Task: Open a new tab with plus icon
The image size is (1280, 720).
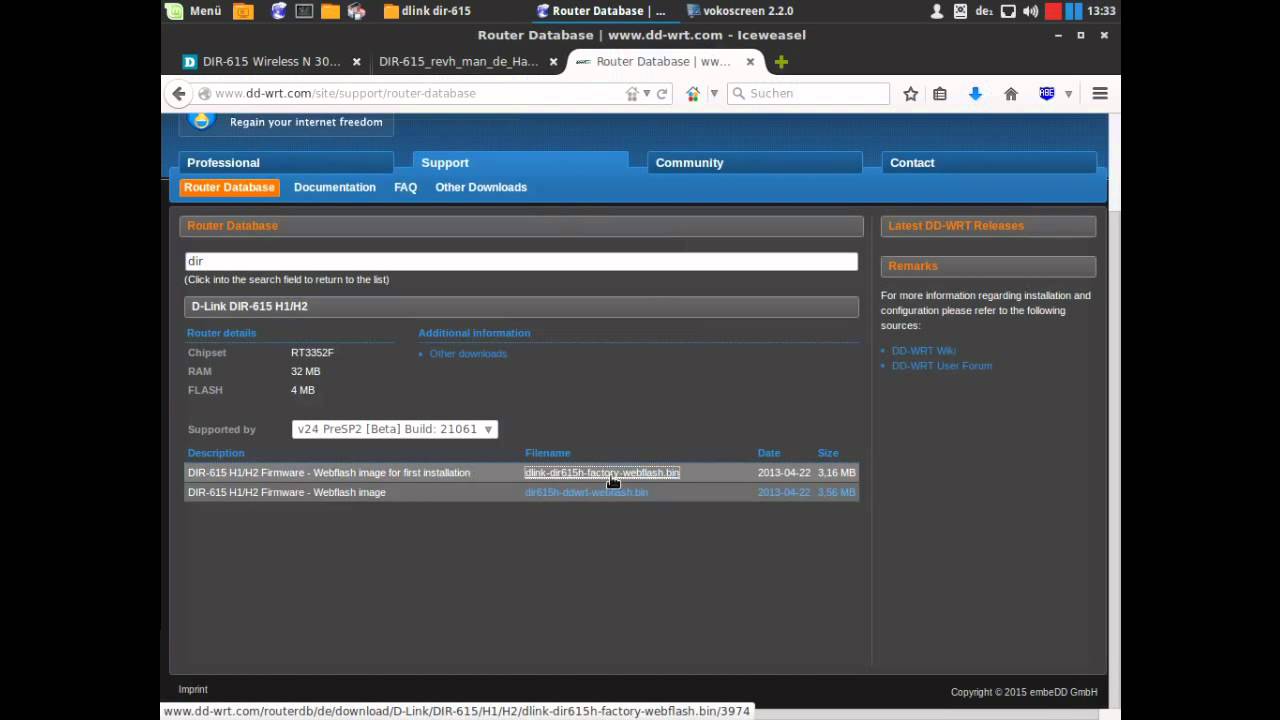Action: (781, 62)
